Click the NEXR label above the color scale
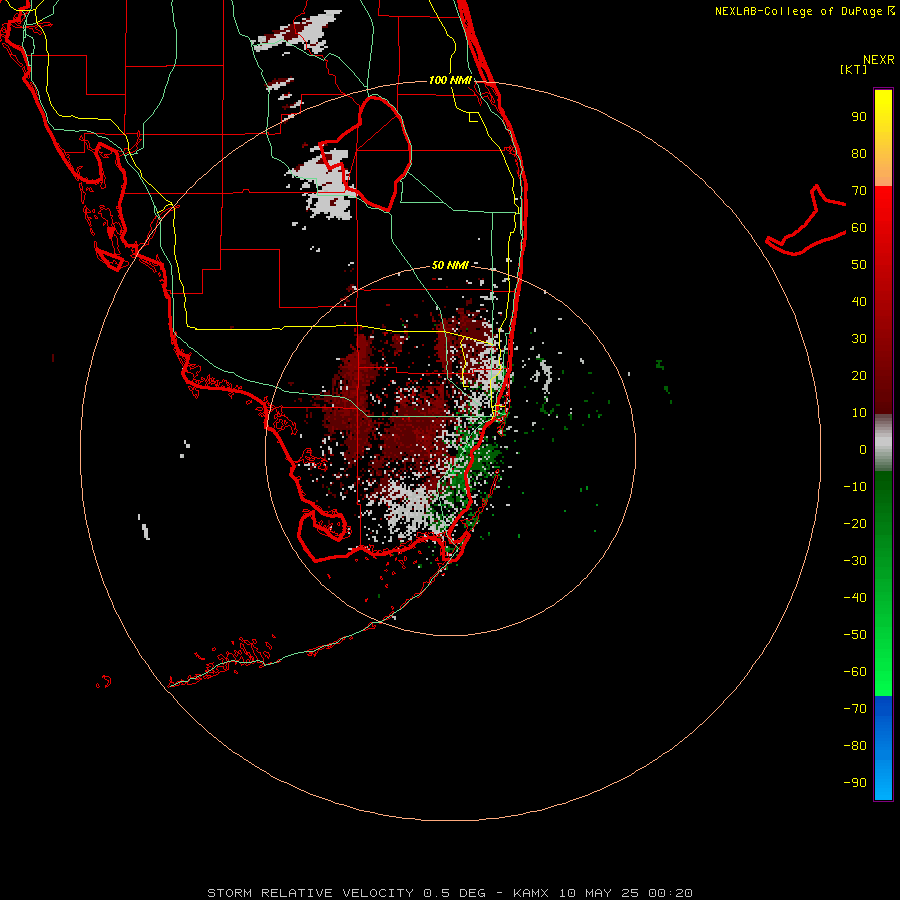 click(x=878, y=60)
